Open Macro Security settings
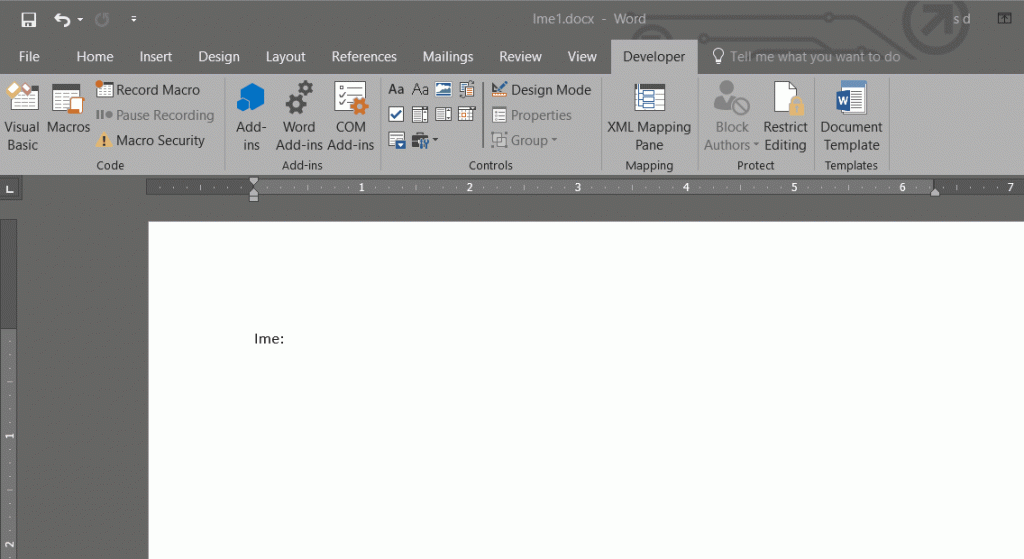1024x559 pixels. click(x=151, y=140)
